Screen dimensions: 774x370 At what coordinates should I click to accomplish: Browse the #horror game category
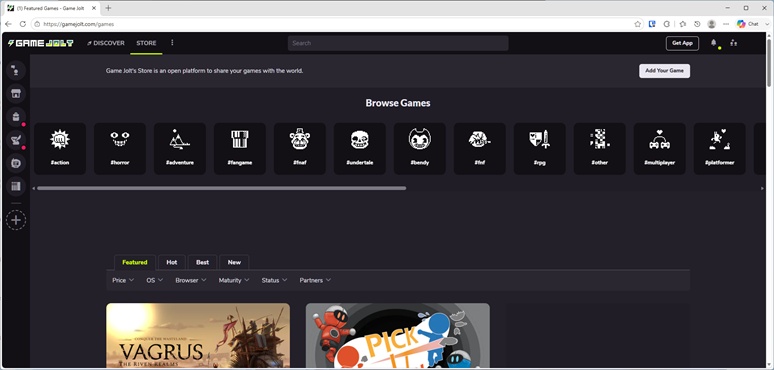[x=120, y=148]
